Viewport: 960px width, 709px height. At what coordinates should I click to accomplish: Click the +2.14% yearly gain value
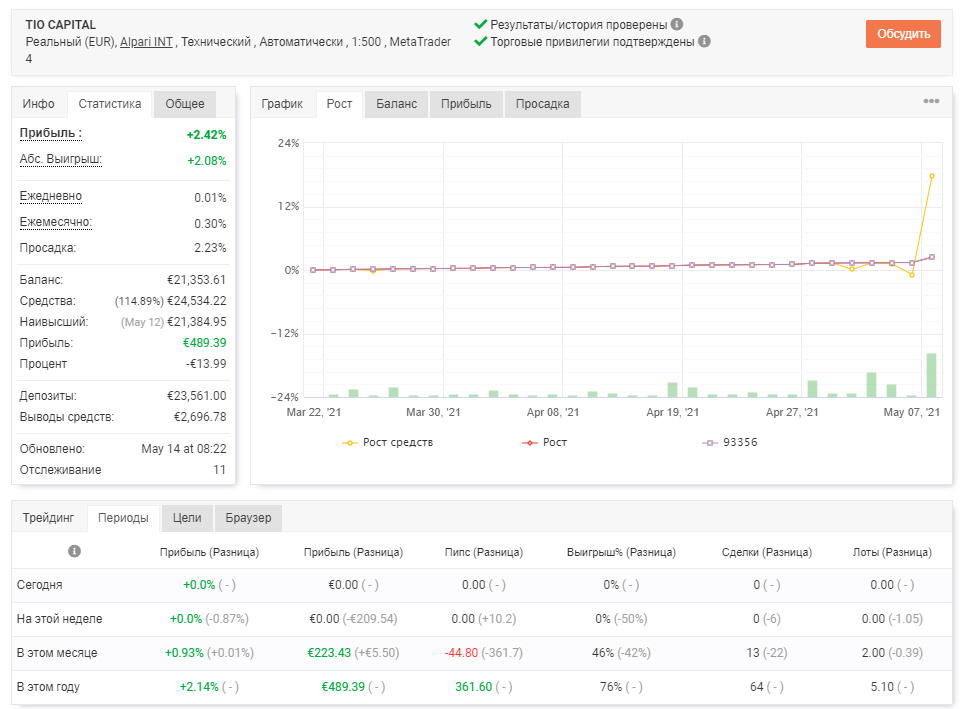[199, 687]
